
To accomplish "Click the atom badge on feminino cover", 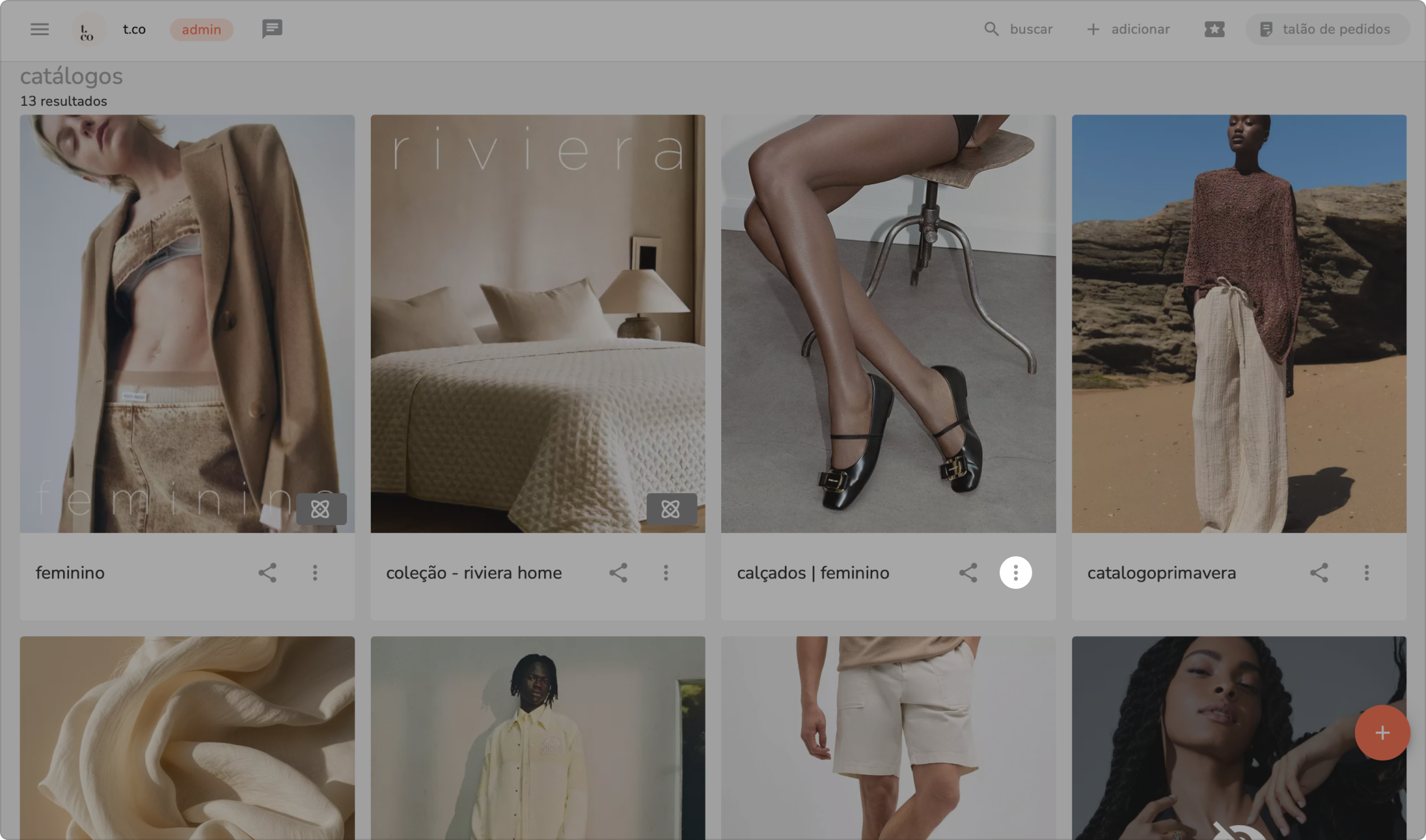I will [x=321, y=509].
